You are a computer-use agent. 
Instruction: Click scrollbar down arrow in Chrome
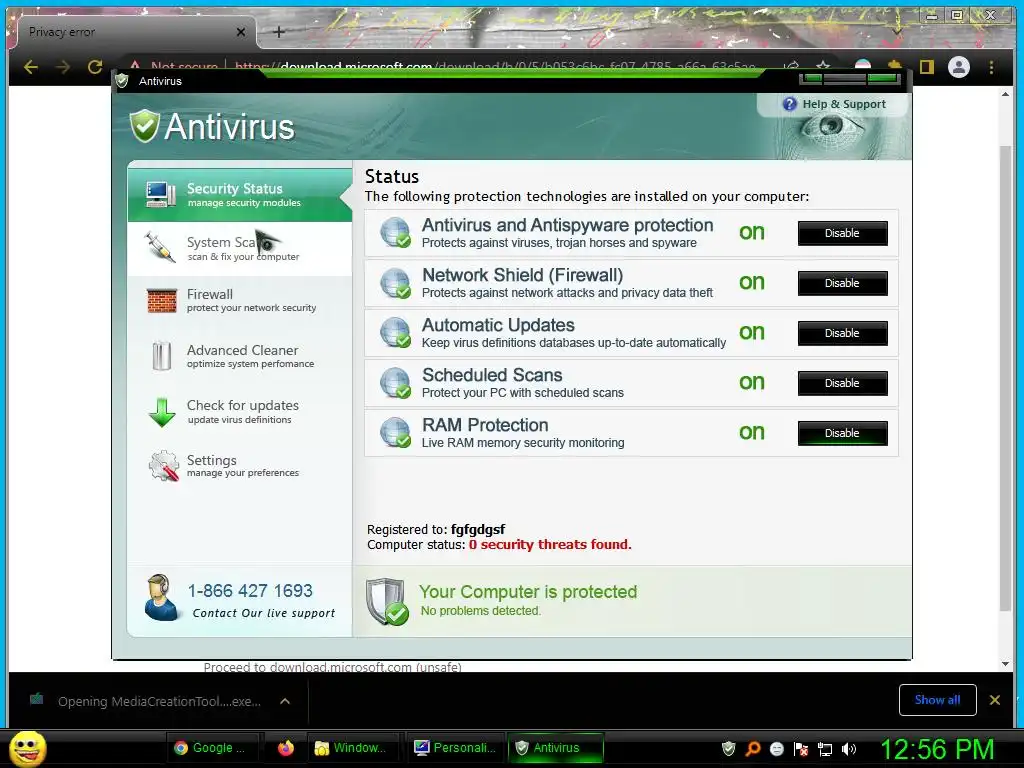pyautogui.click(x=1005, y=664)
